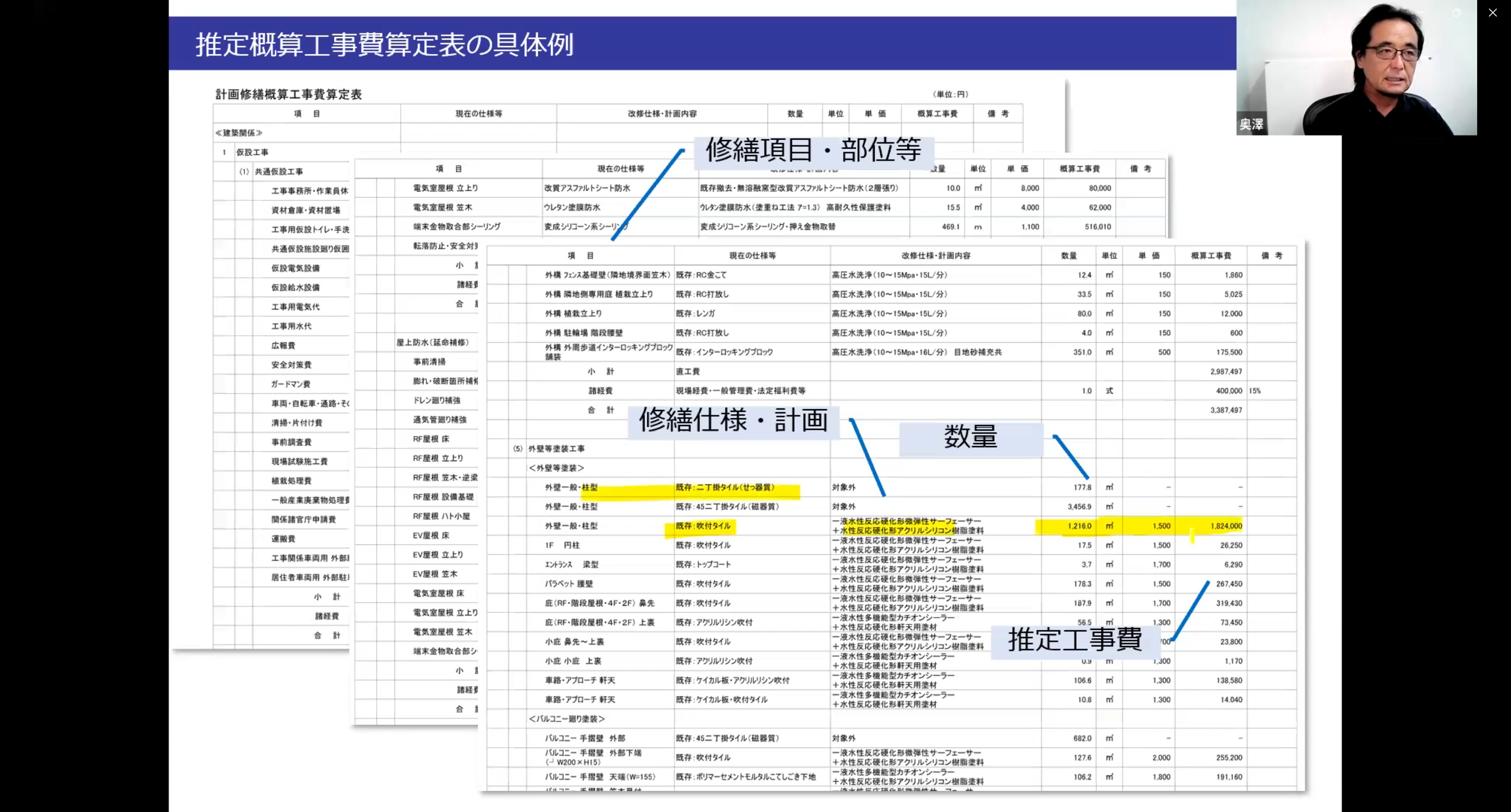The image size is (1511, 812).
Task: Click the 屋上防水(延命補修) row
Action: [432, 342]
